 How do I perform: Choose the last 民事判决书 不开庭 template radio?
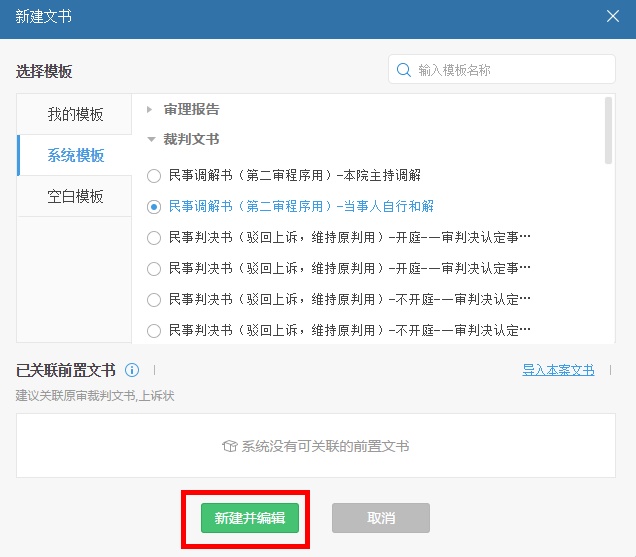coord(154,331)
